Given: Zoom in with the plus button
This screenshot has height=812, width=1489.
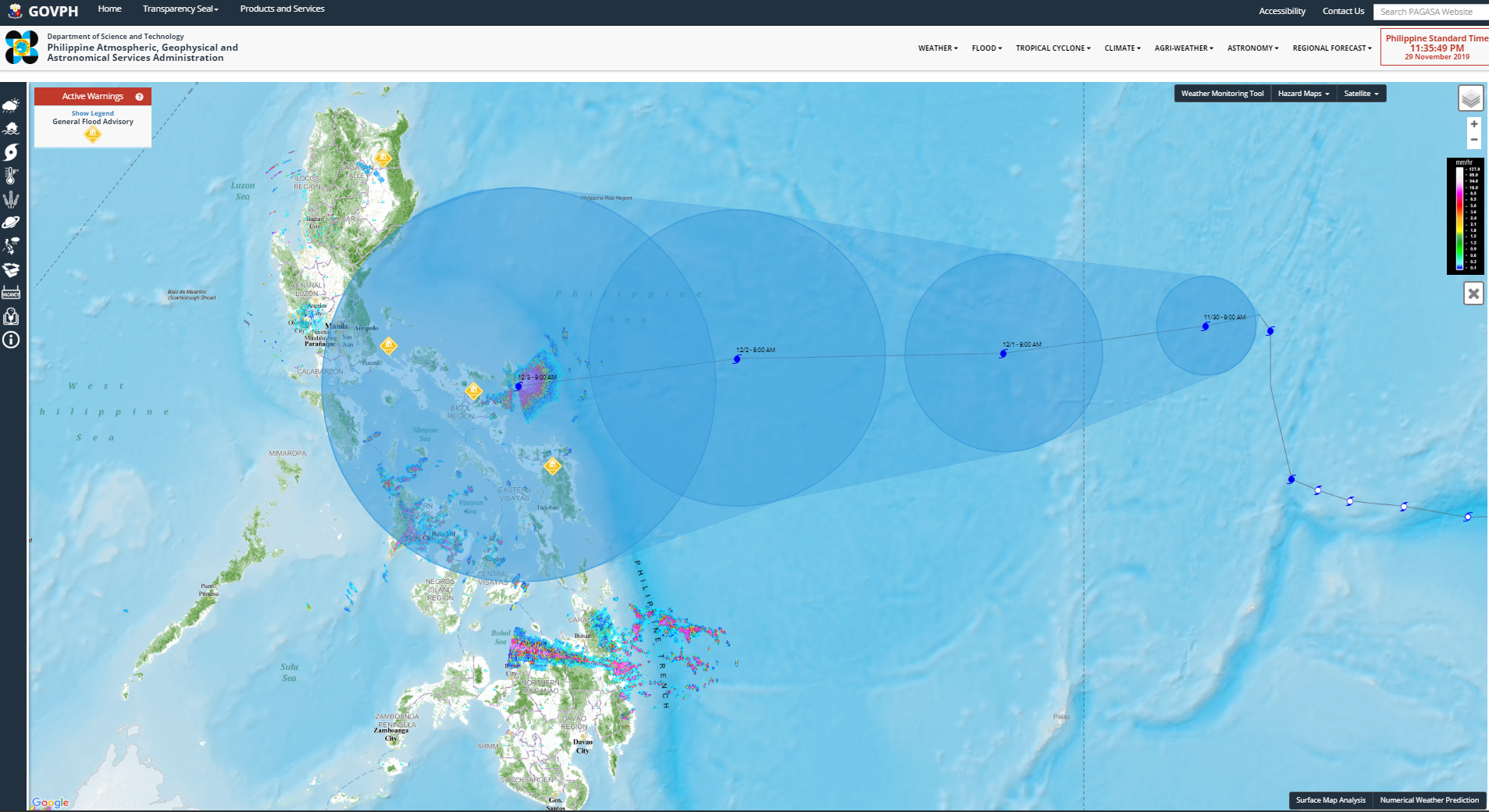Looking at the screenshot, I should click(x=1474, y=124).
